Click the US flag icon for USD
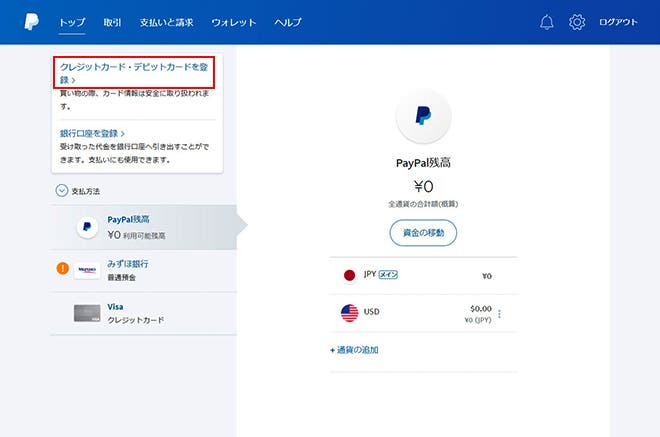This screenshot has height=437, width=660. tap(349, 313)
